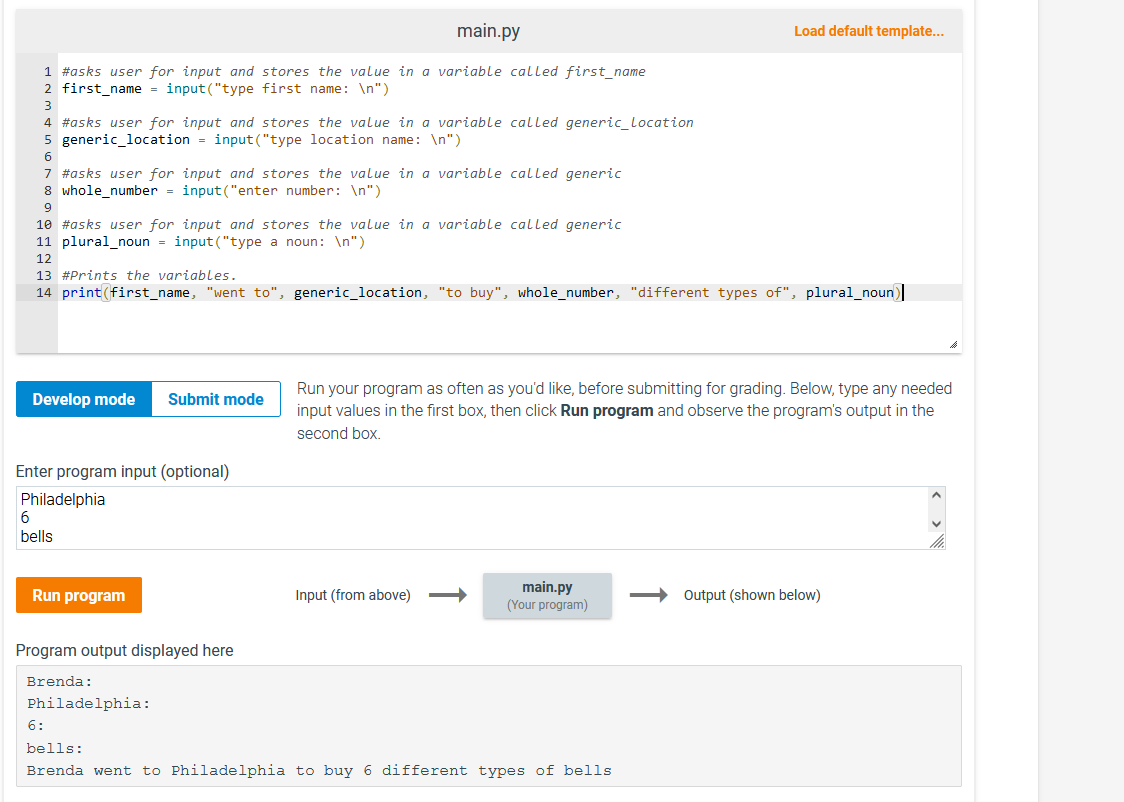Click the input box scroll up arrow
The width and height of the screenshot is (1124, 802).
935,495
